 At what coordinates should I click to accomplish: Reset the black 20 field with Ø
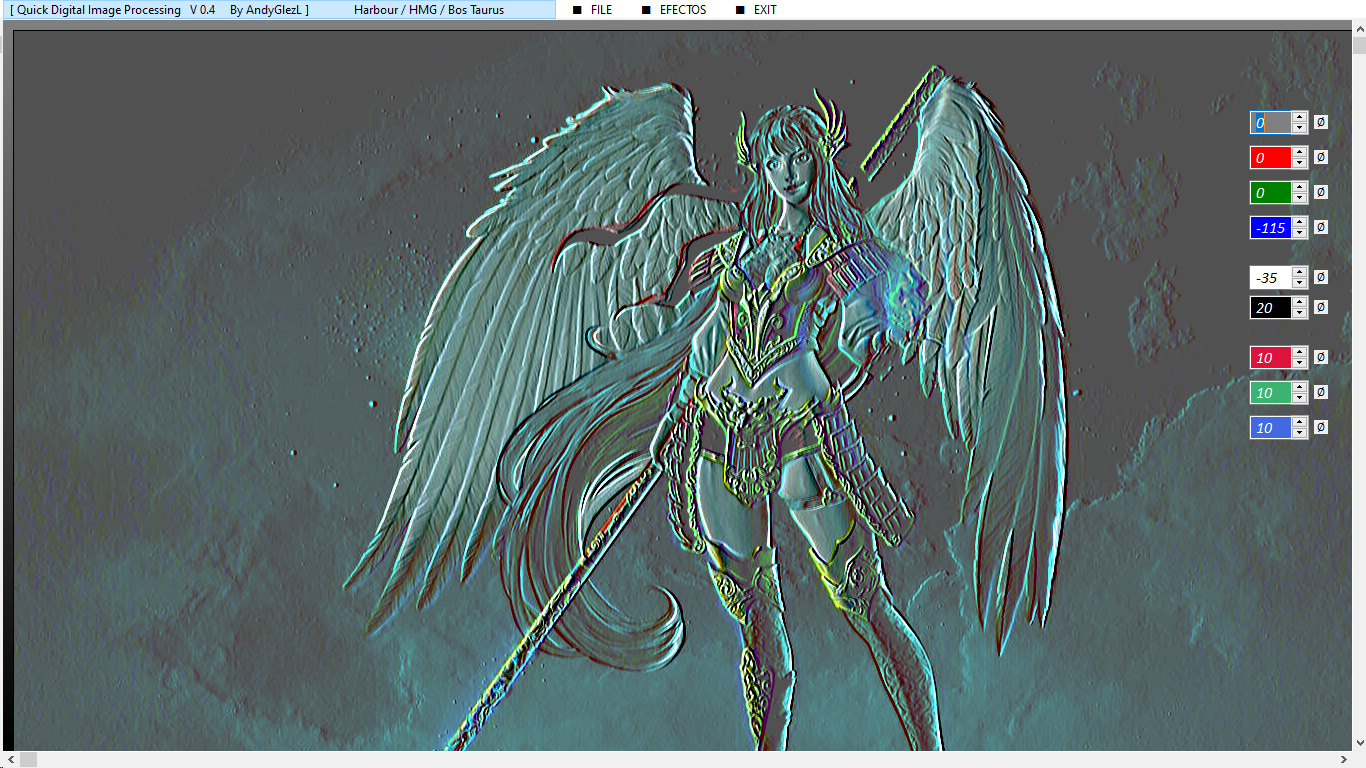click(x=1320, y=307)
